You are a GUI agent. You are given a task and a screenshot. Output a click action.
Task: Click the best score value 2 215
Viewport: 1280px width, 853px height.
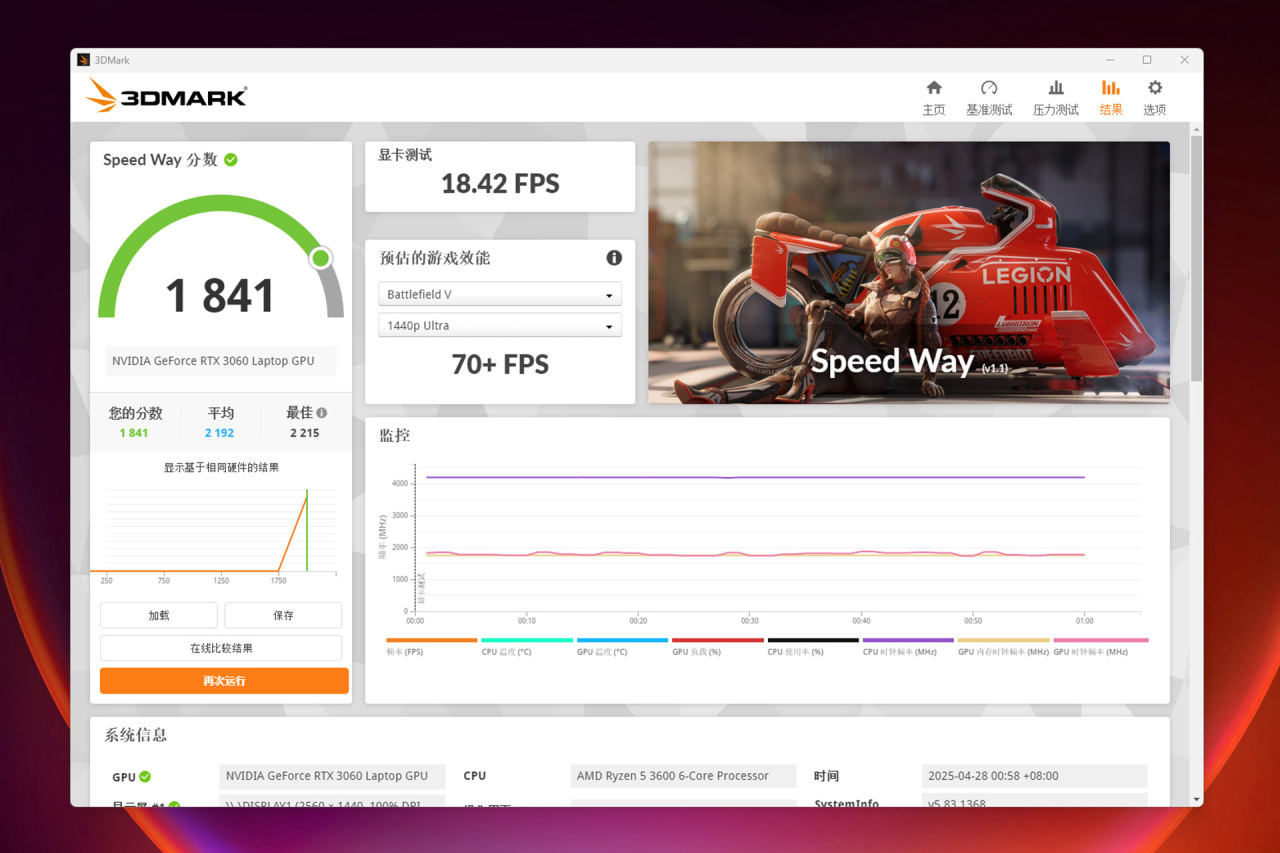(x=305, y=433)
